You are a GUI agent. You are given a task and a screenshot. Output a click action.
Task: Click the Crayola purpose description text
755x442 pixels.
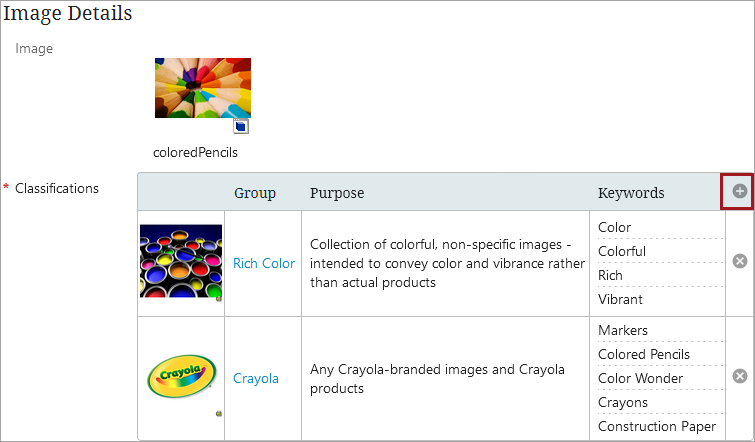click(x=437, y=378)
